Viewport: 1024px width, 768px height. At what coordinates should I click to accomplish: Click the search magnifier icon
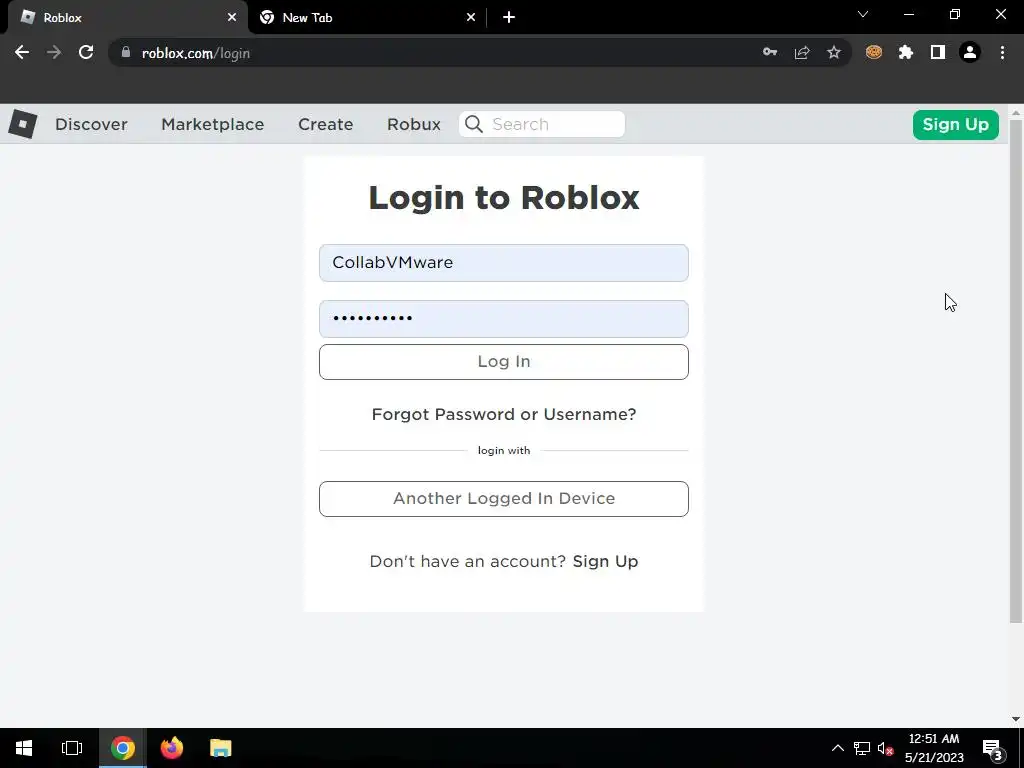[474, 124]
